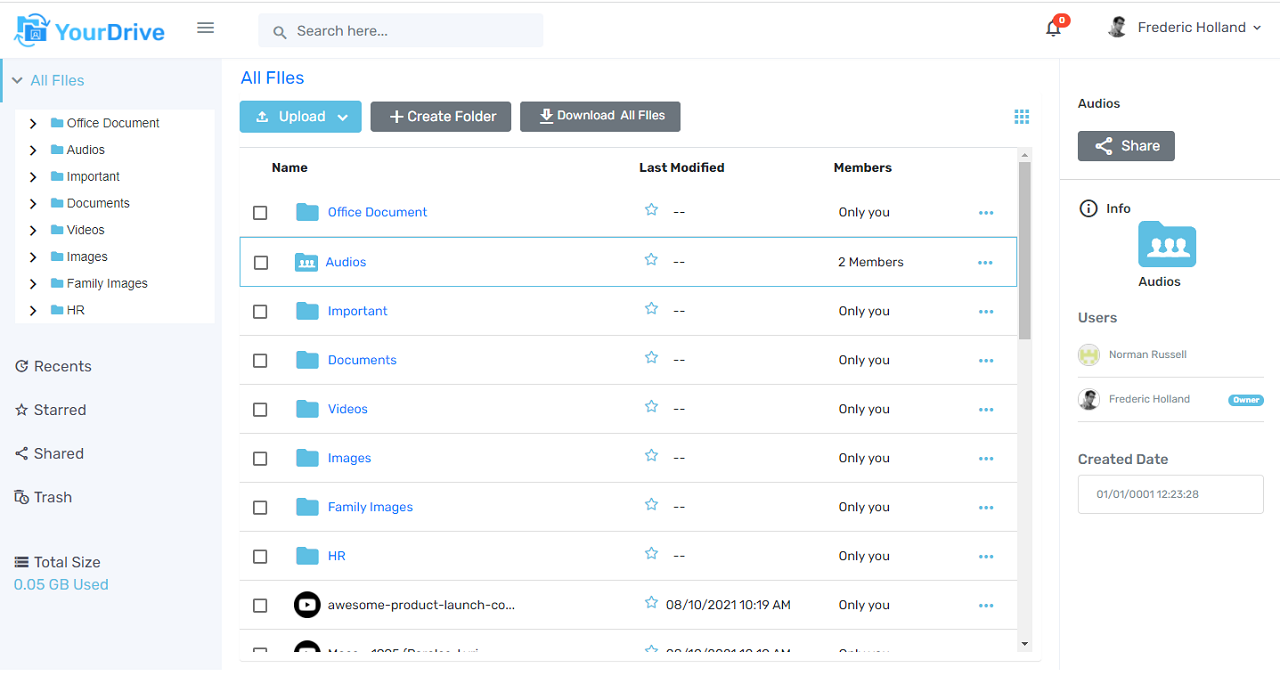Open the hamburger menu beside the logo
The height and width of the screenshot is (676, 1280).
tap(205, 27)
